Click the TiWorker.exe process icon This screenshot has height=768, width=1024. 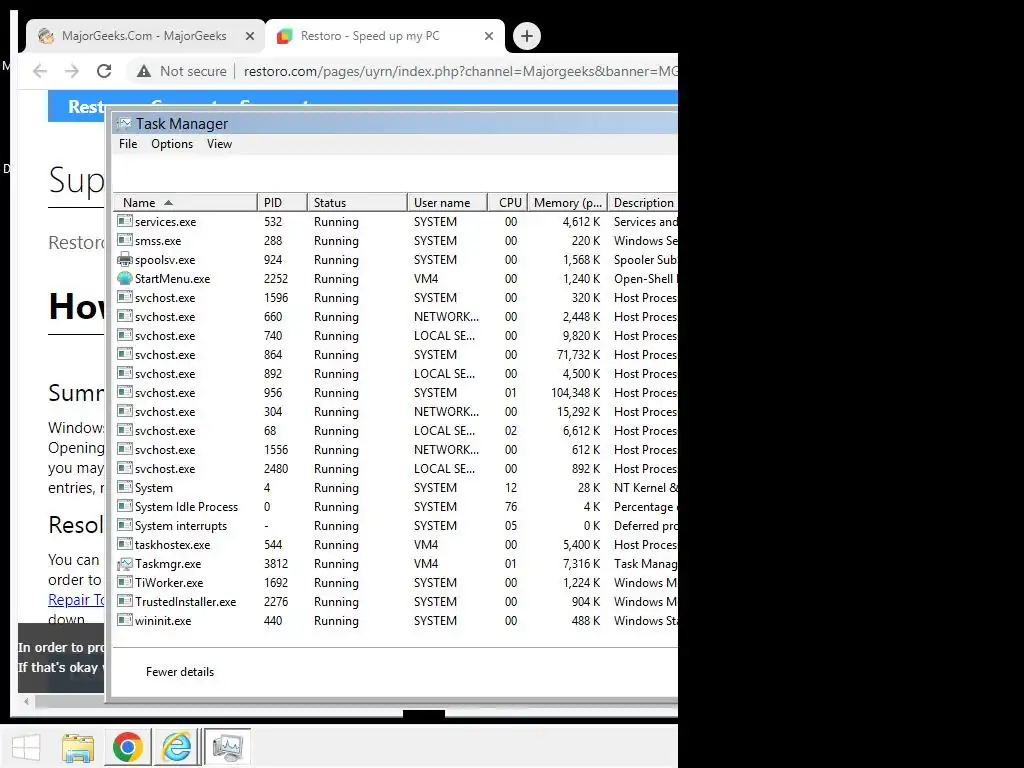[x=125, y=583]
